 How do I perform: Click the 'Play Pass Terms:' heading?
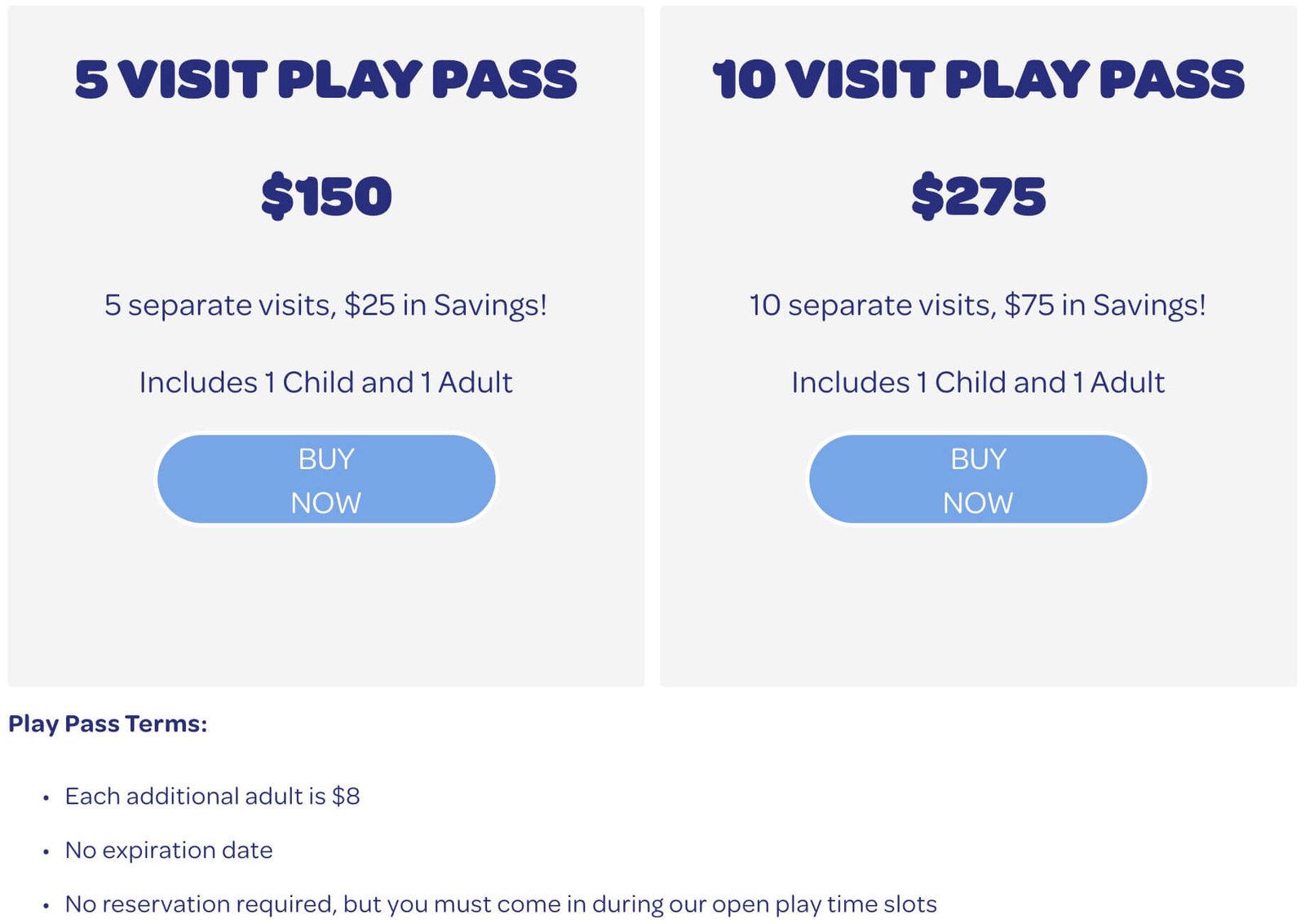coord(108,724)
